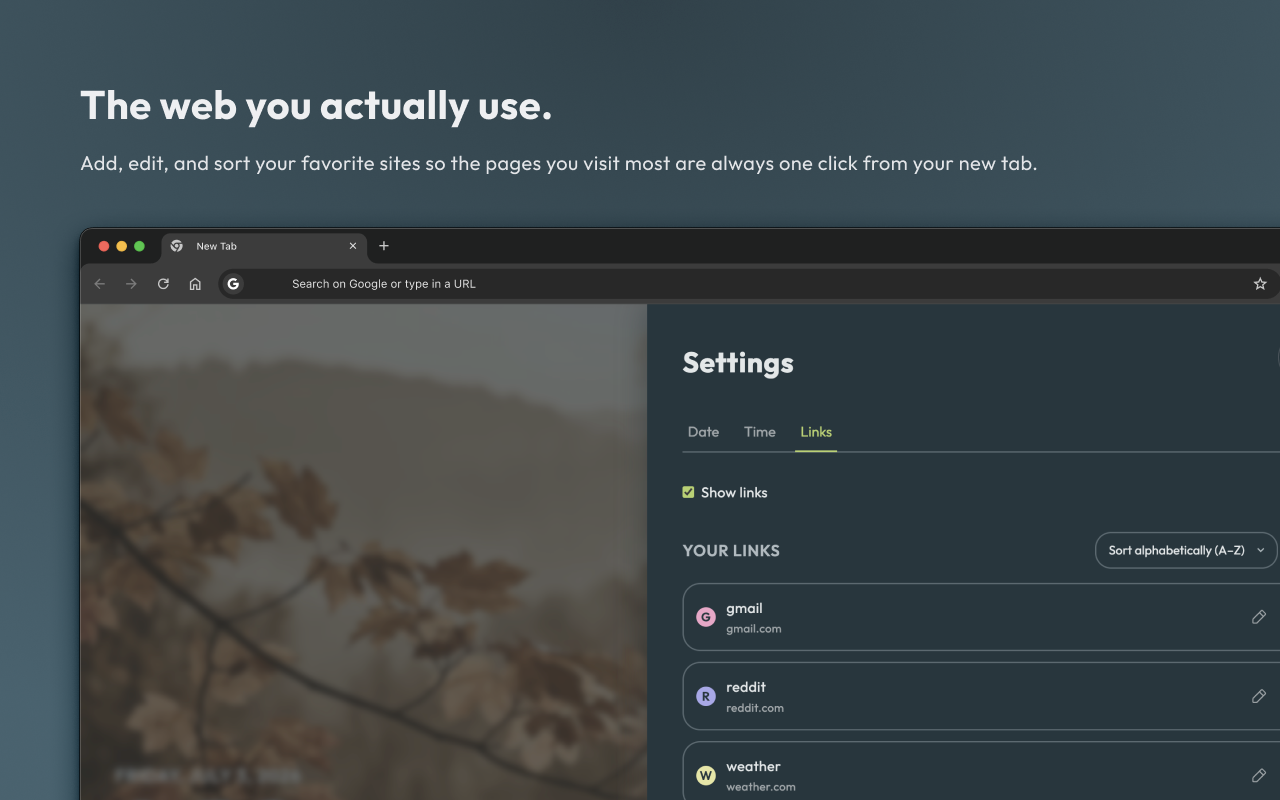Click the pink G avatar for gmail

tap(706, 617)
